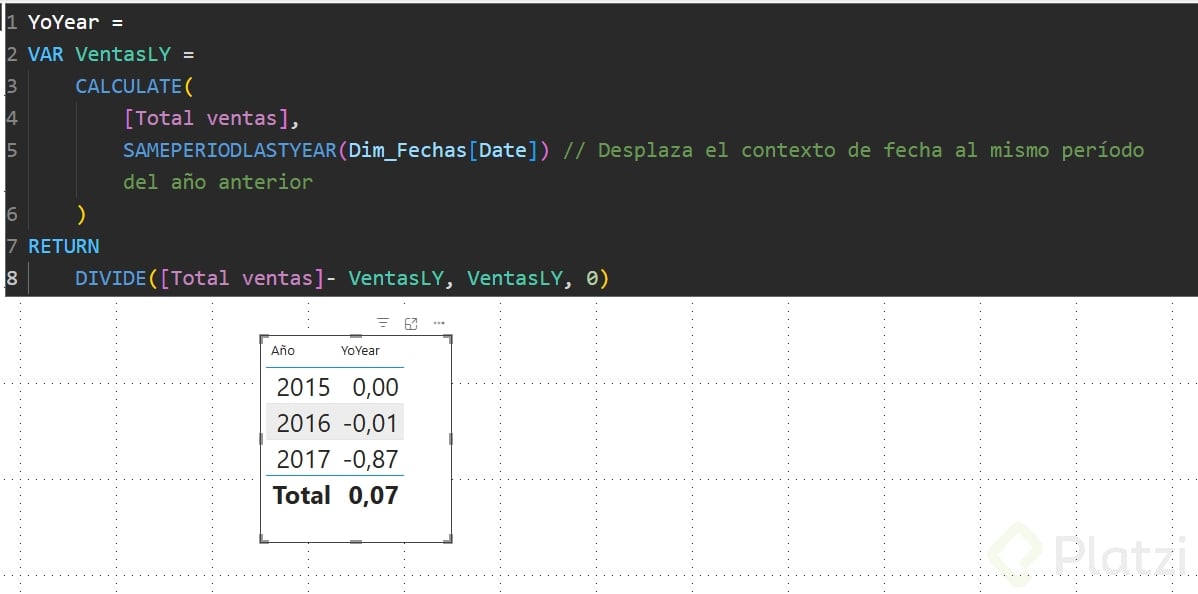Click the -0,87 value for 2017

point(371,459)
